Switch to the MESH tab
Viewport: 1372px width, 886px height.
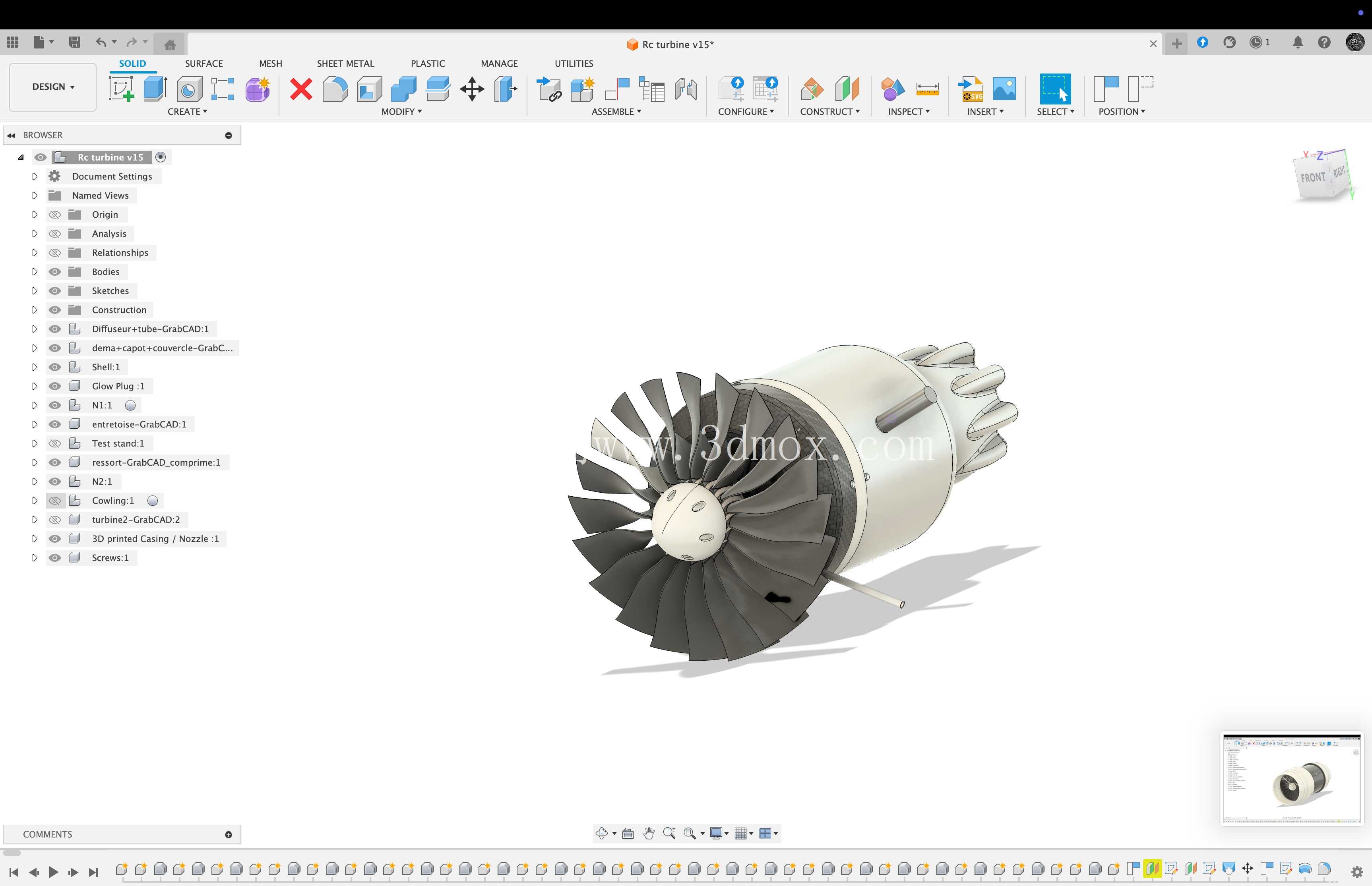pyautogui.click(x=271, y=64)
